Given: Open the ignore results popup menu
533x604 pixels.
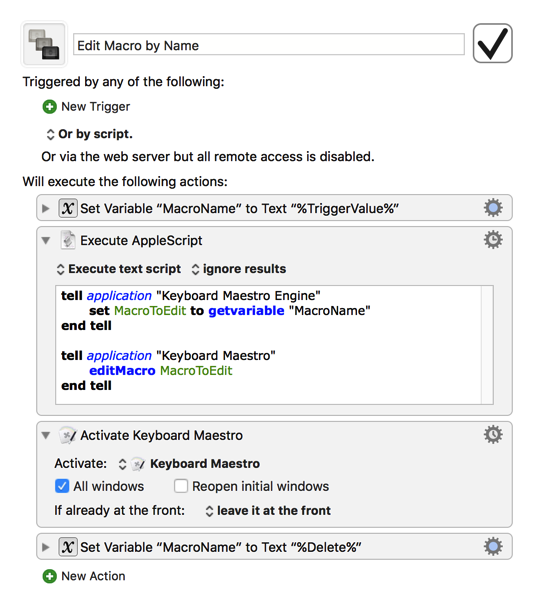Looking at the screenshot, I should click(239, 269).
